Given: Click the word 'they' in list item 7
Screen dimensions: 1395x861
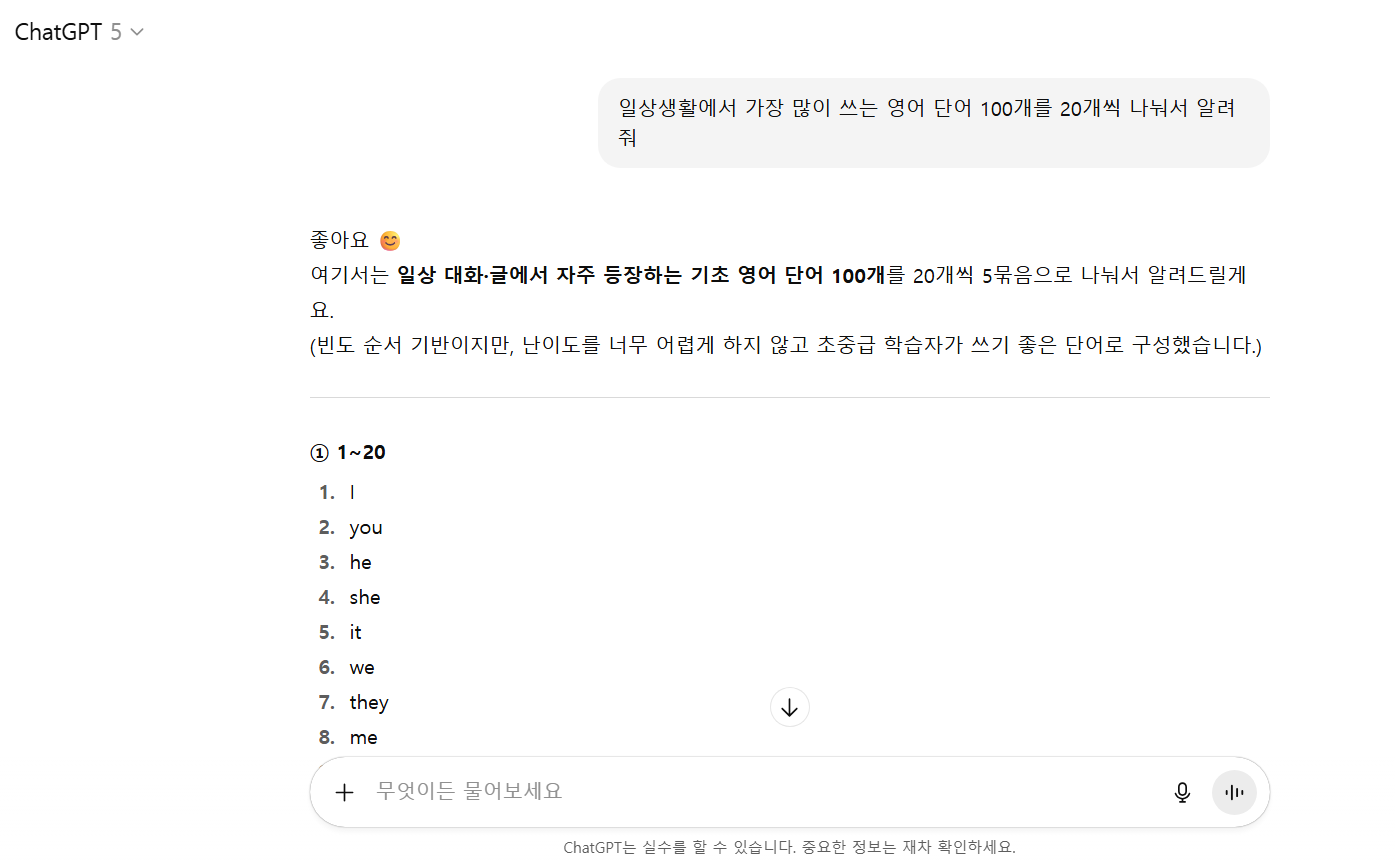Looking at the screenshot, I should click(369, 702).
